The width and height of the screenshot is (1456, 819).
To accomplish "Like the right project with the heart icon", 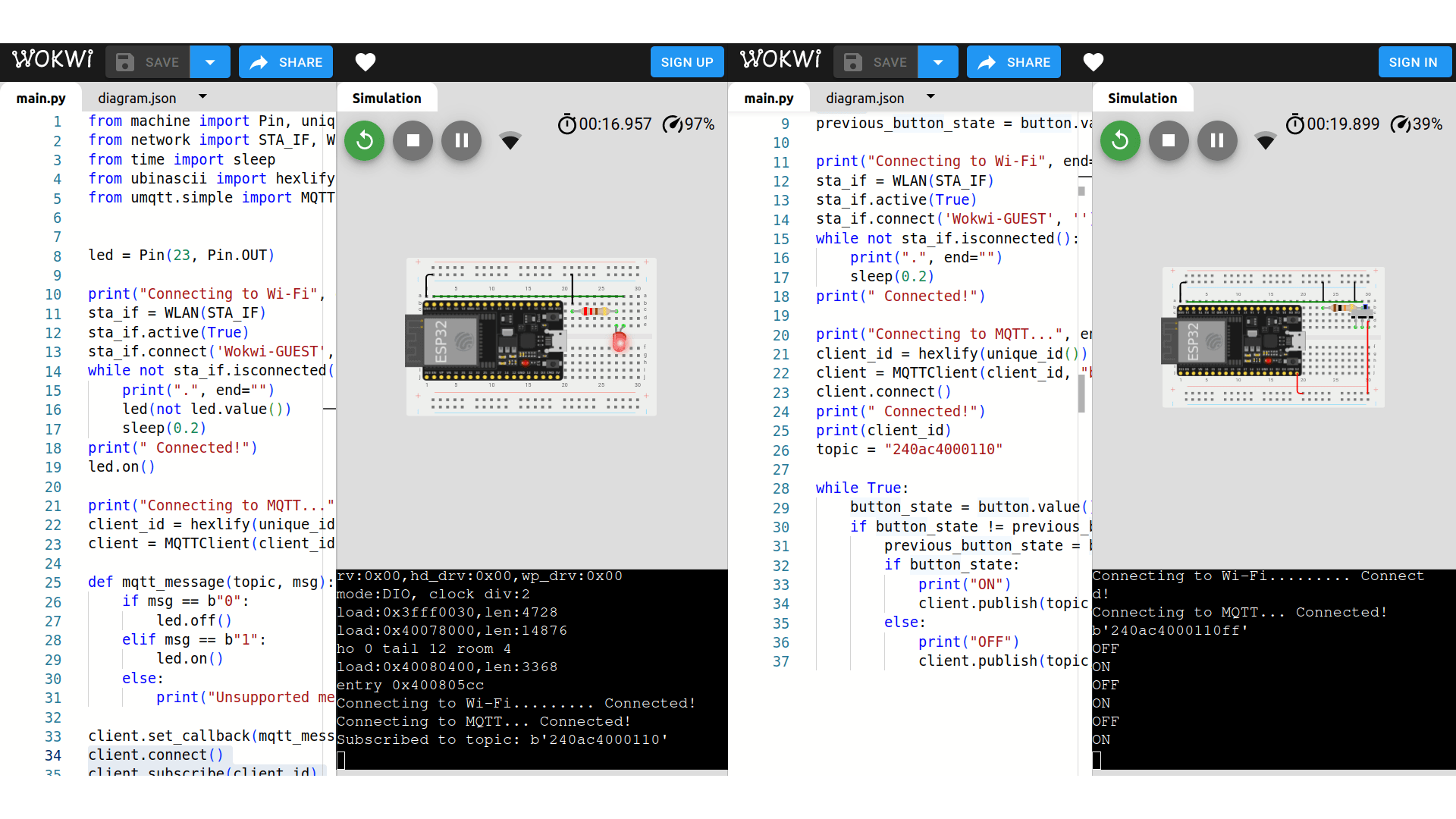I will [1093, 62].
